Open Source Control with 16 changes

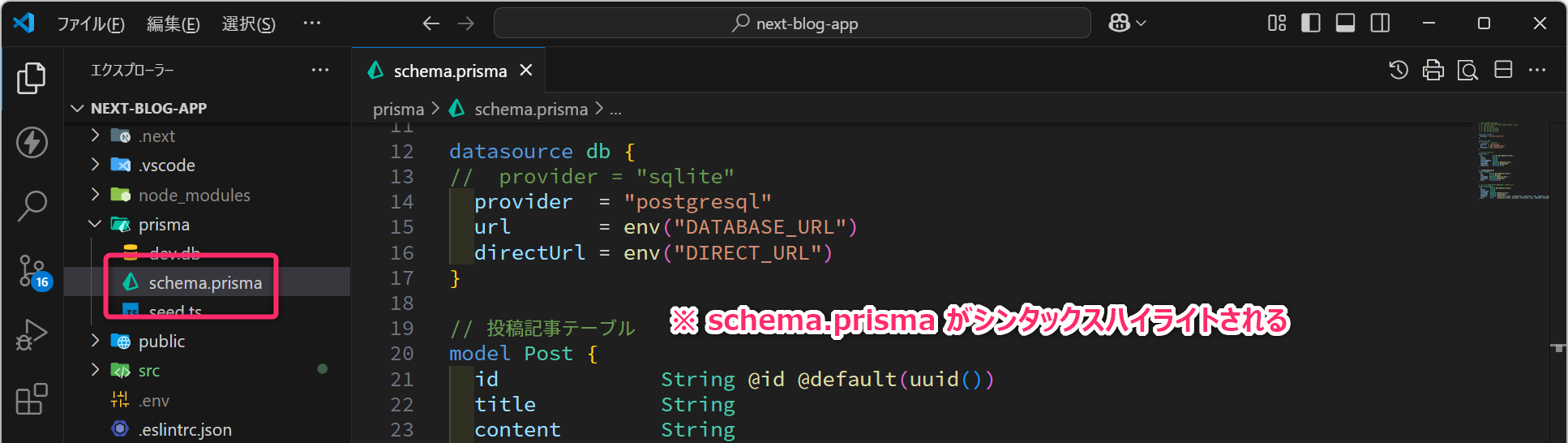point(32,271)
